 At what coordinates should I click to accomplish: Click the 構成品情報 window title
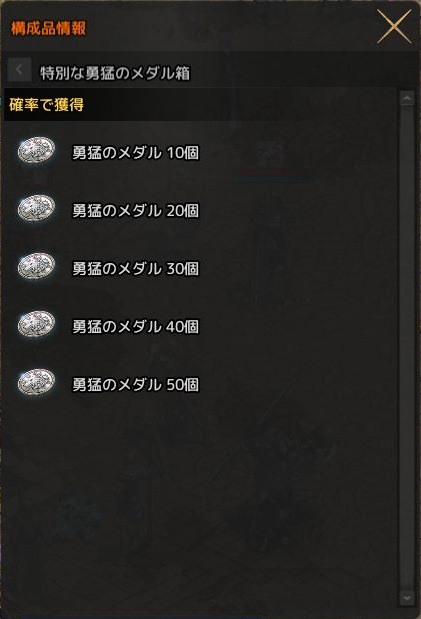click(x=48, y=28)
